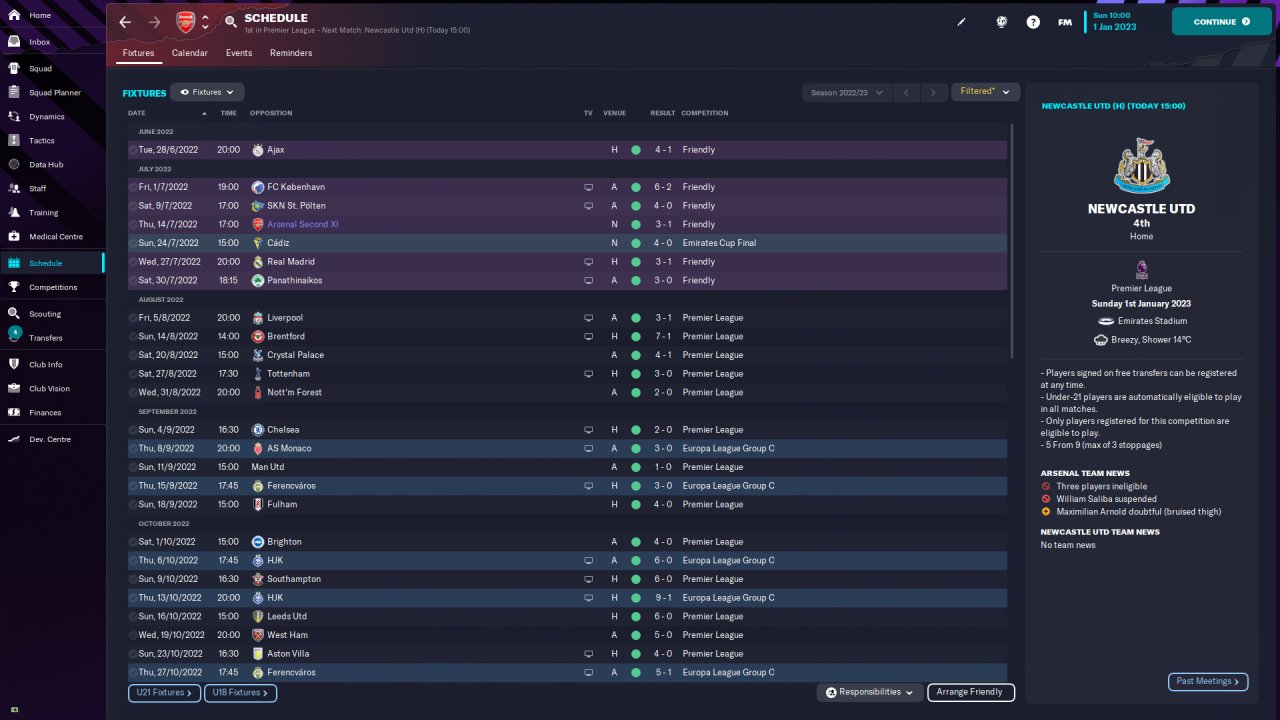Screen dimensions: 1280x720
Task: Click the Opposition column header
Action: tap(271, 113)
